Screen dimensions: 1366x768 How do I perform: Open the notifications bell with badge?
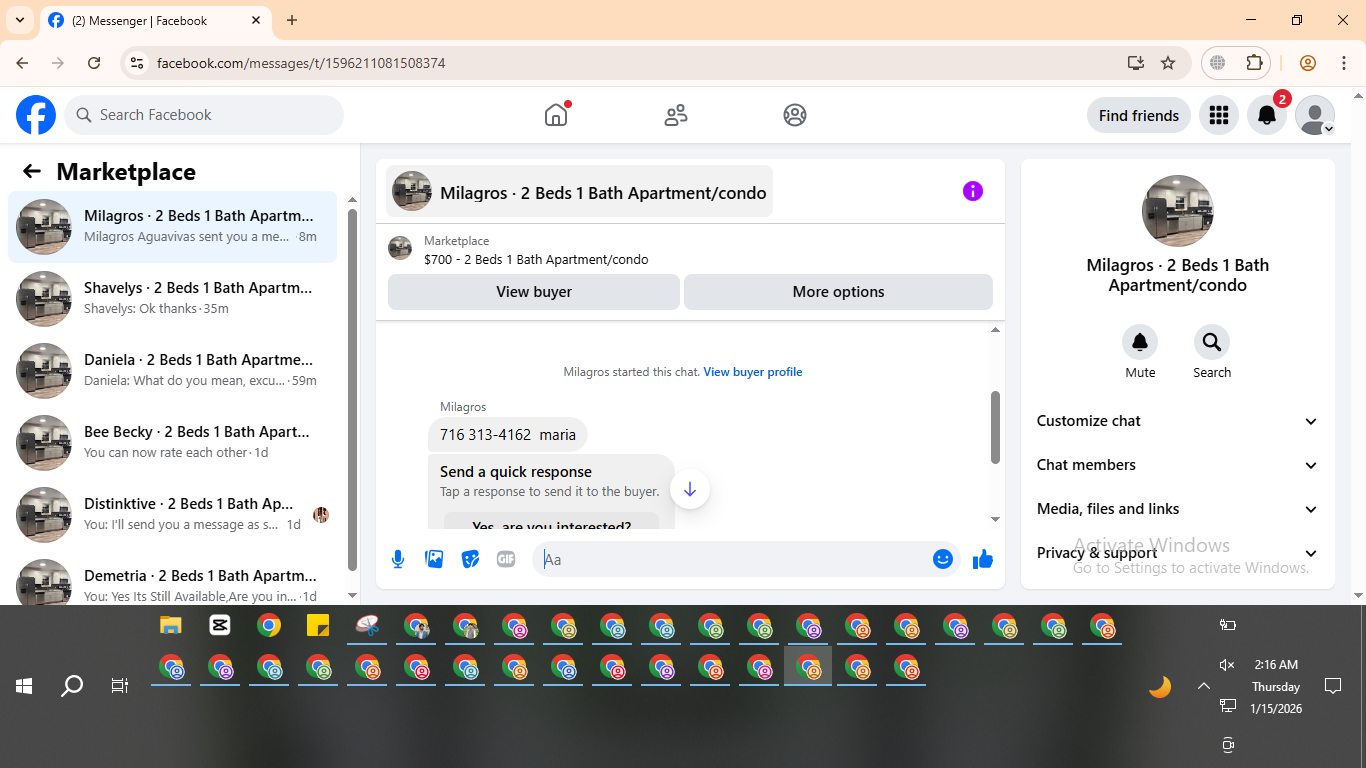1267,115
